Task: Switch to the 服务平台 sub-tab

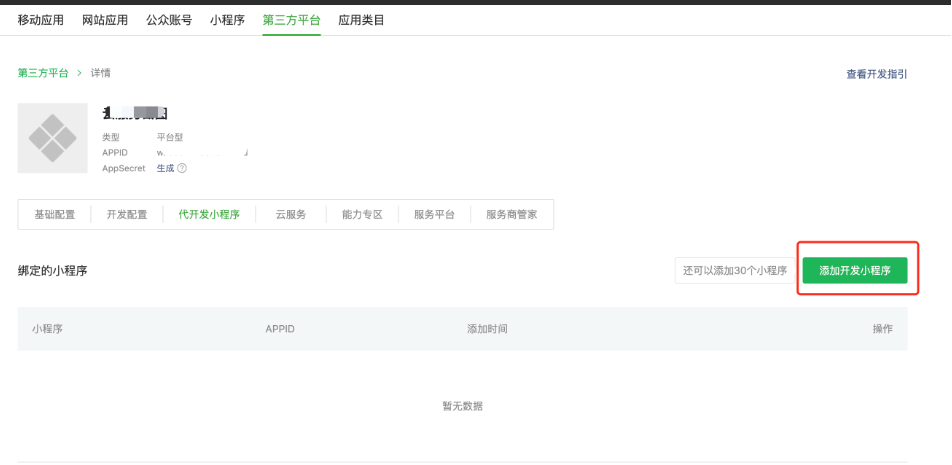Action: click(x=434, y=215)
